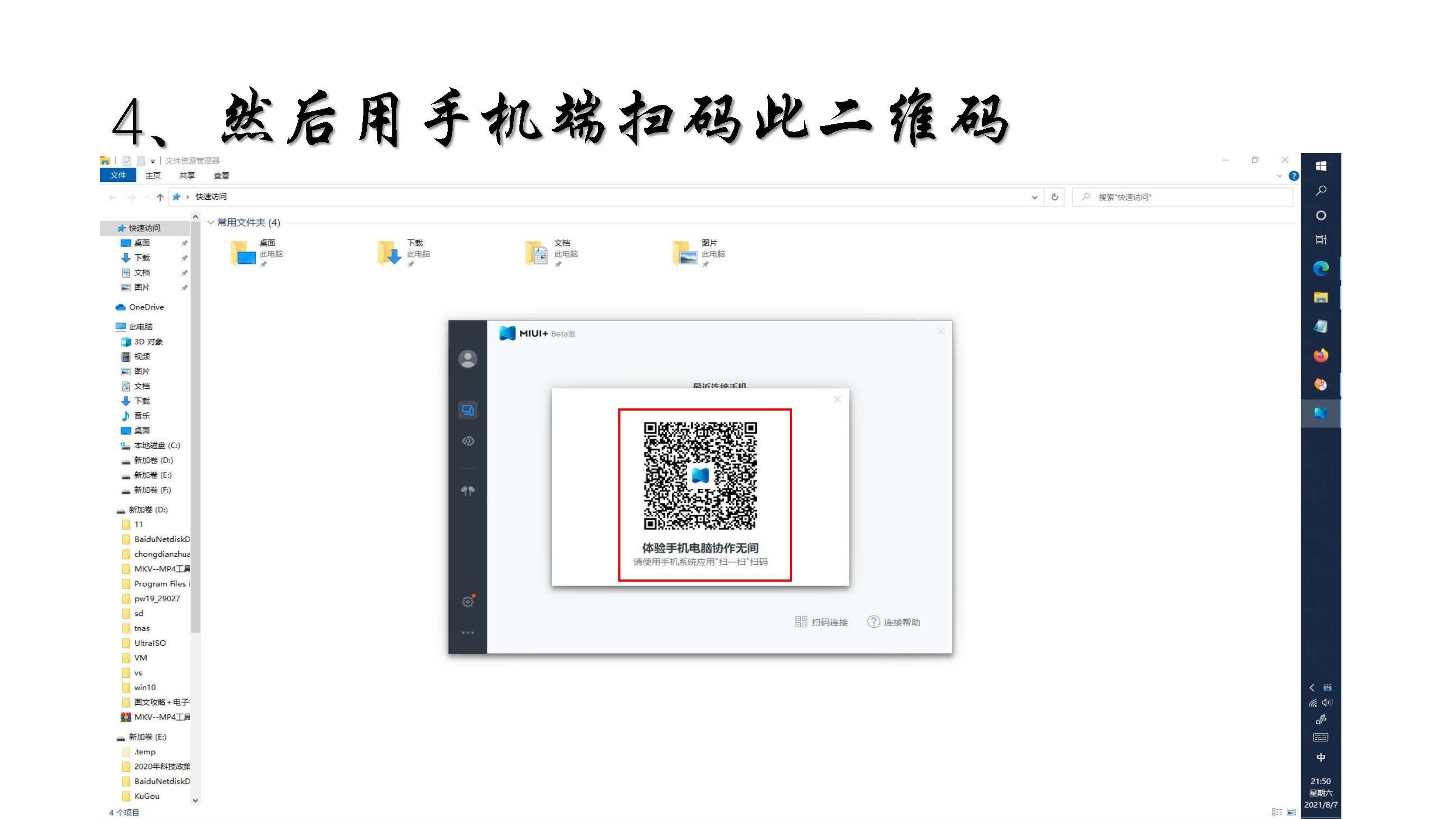1456x819 pixels.
Task: Open Microsoft Edge from the taskbar
Action: [1320, 268]
